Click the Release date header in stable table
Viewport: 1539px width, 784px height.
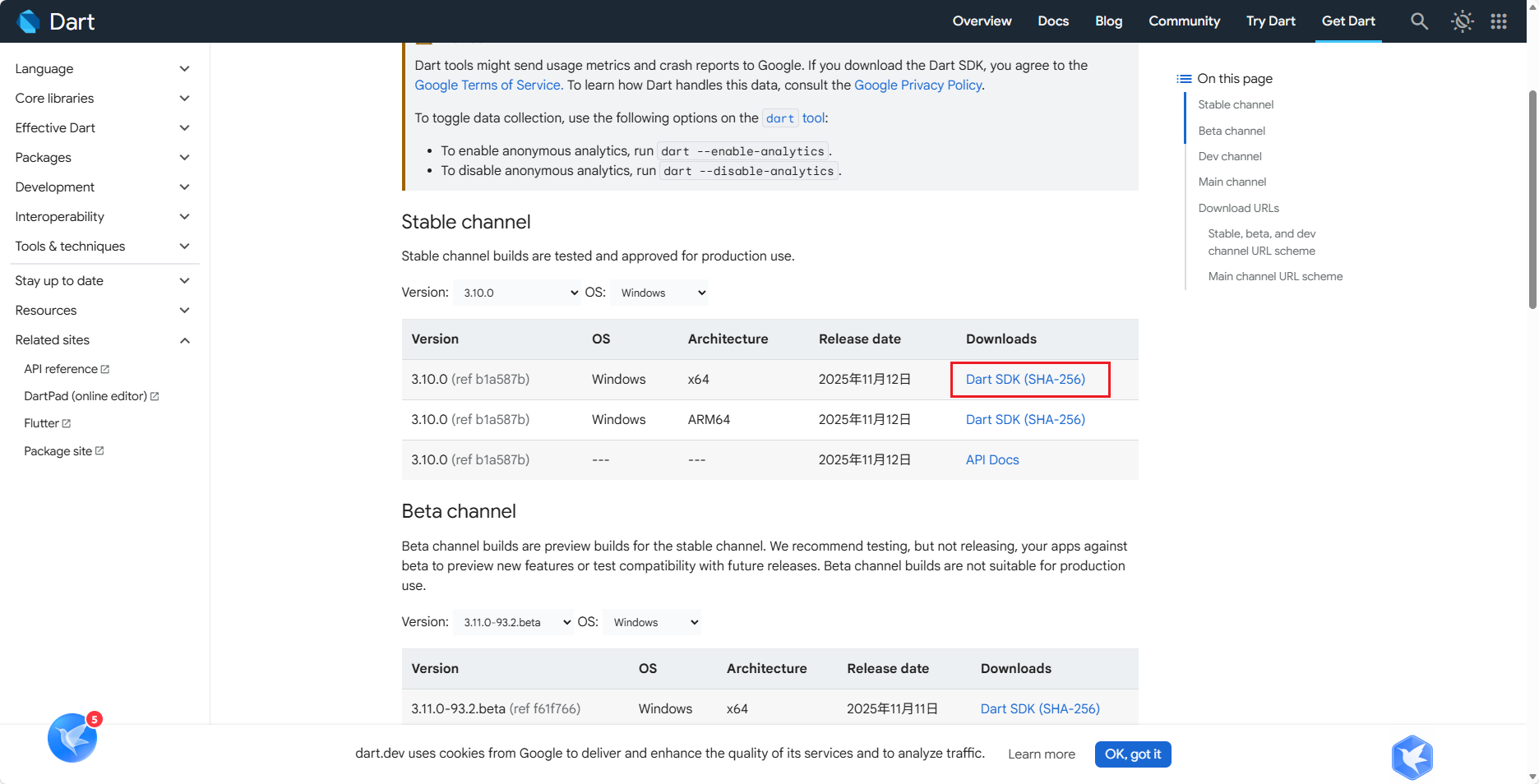tap(860, 339)
